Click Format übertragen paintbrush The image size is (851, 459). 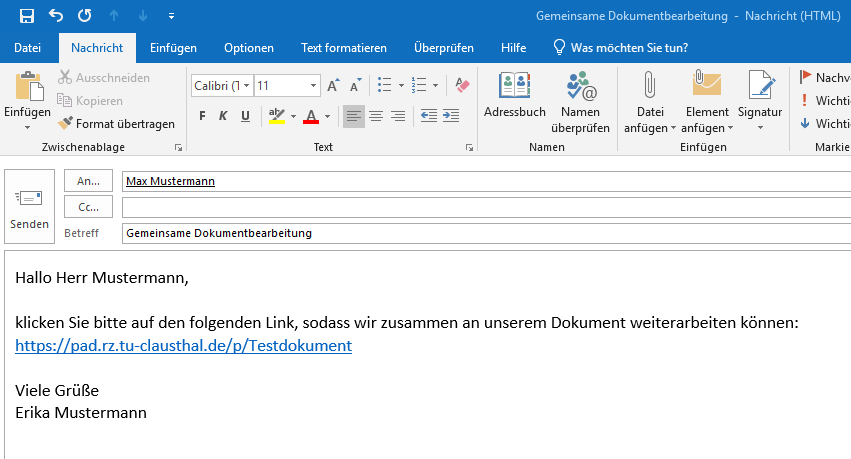[x=115, y=124]
